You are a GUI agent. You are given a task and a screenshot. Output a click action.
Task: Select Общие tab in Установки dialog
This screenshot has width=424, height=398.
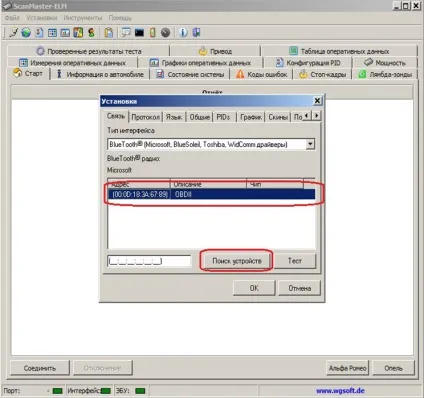pyautogui.click(x=199, y=117)
